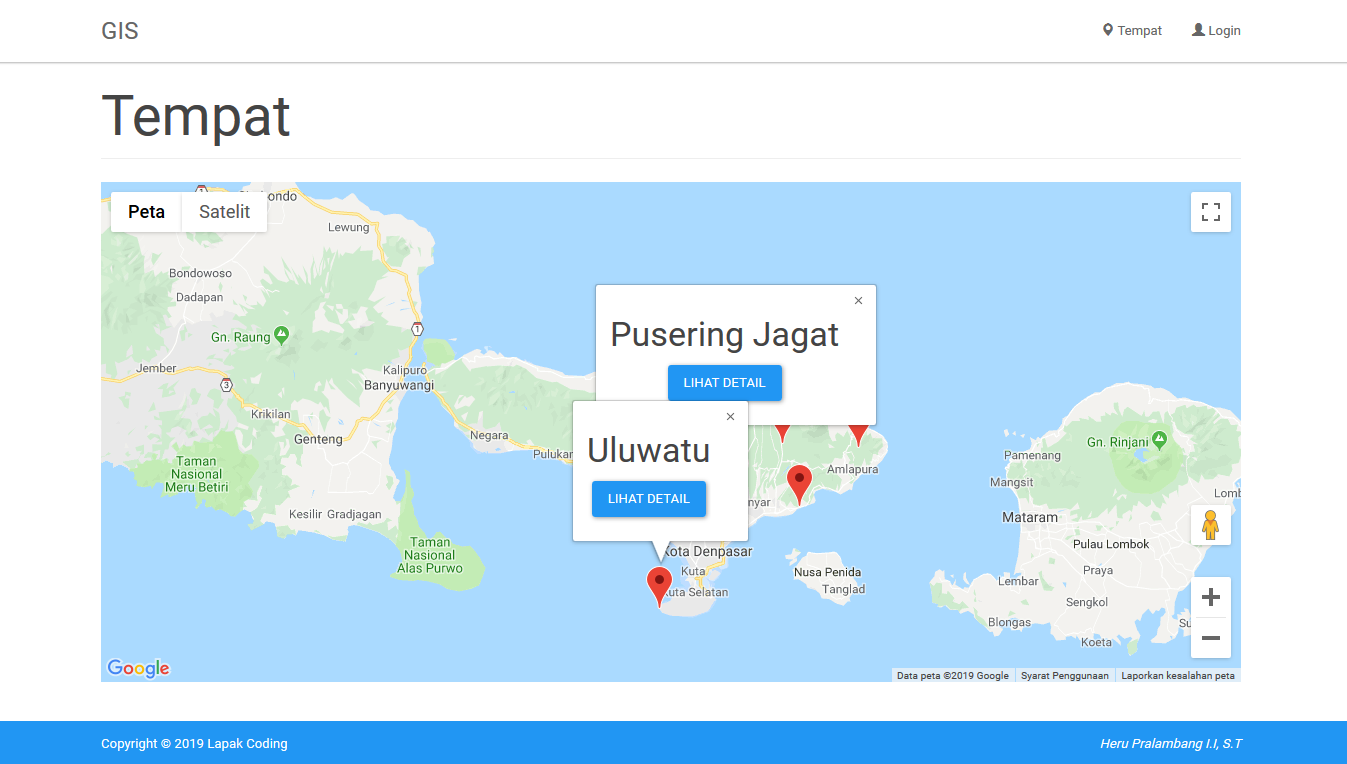Open Tempat in the navigation bar
The image size is (1347, 764).
1132,31
